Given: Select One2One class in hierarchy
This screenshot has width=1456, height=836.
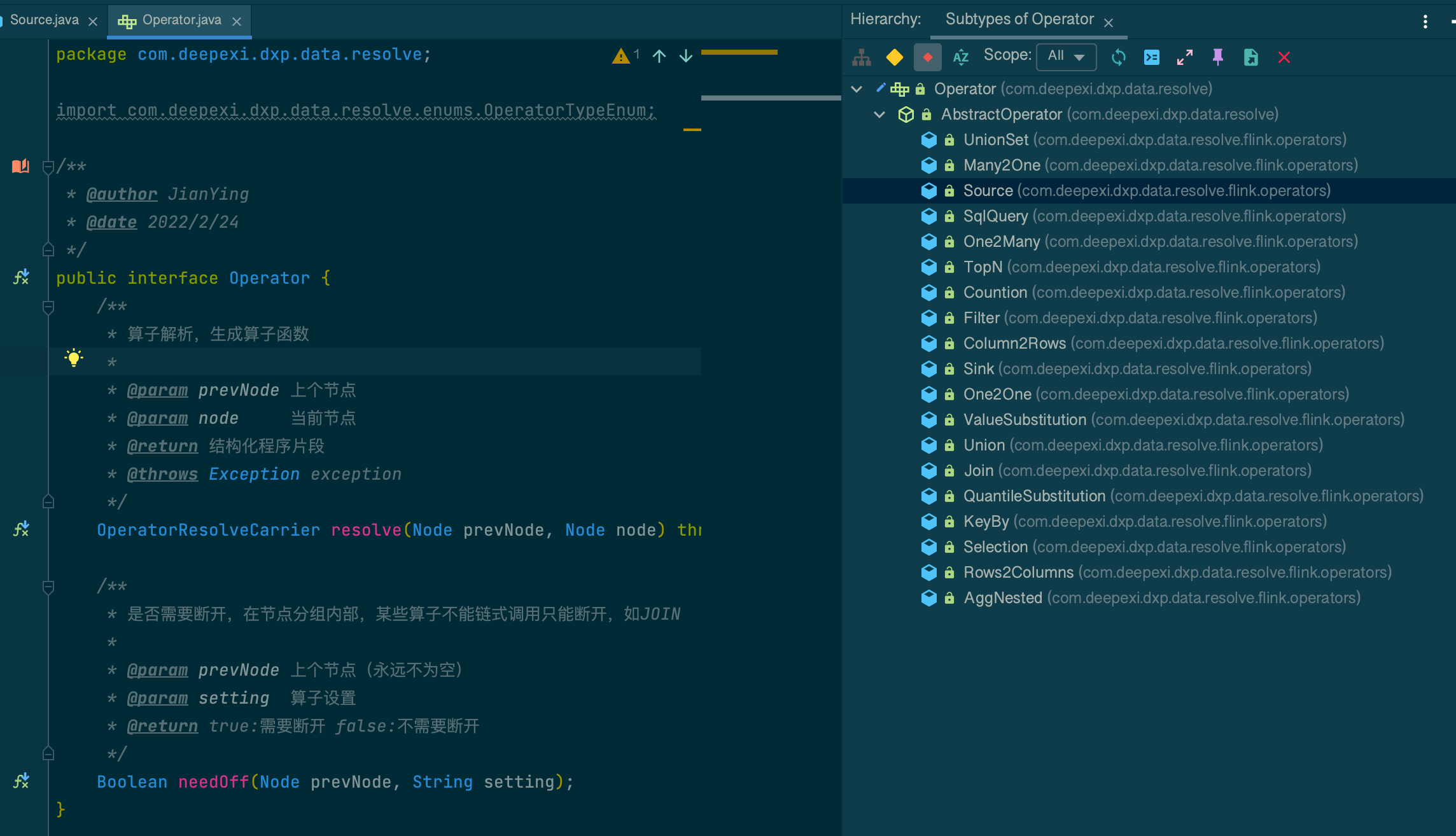Looking at the screenshot, I should (x=1156, y=394).
